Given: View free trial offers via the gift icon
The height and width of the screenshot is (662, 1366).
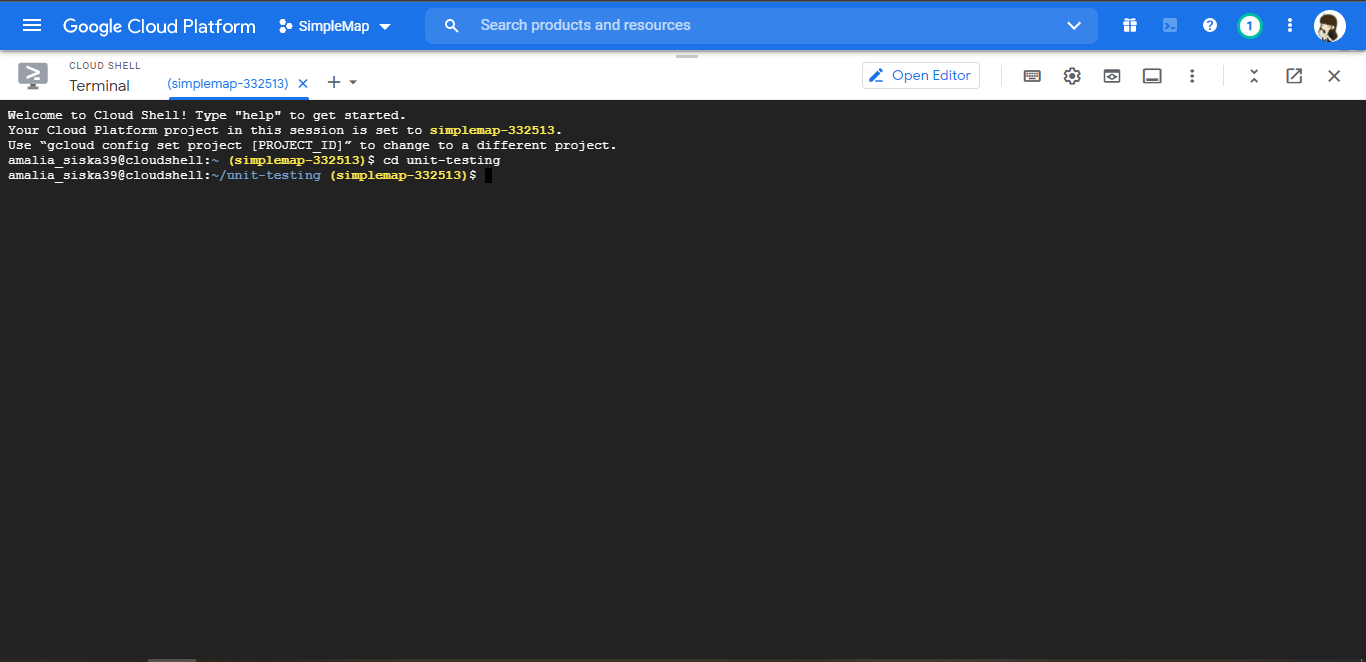Looking at the screenshot, I should click(1130, 25).
